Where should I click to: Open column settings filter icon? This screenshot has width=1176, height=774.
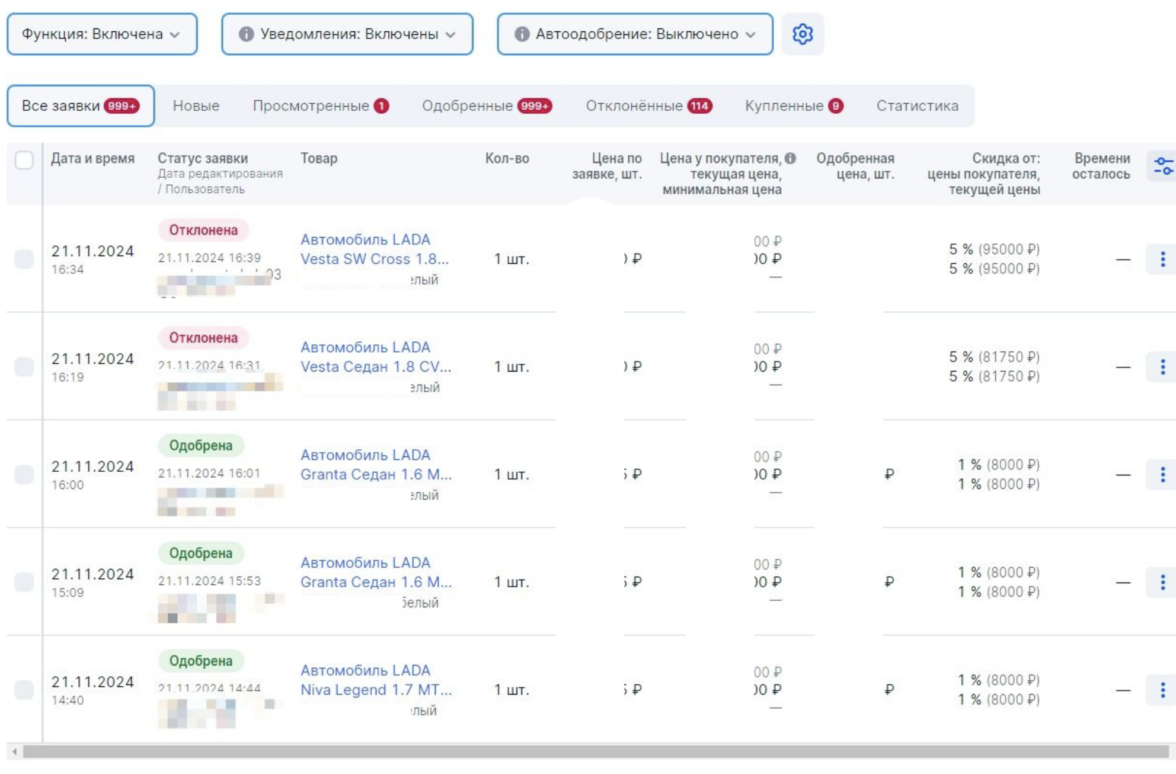(1161, 166)
